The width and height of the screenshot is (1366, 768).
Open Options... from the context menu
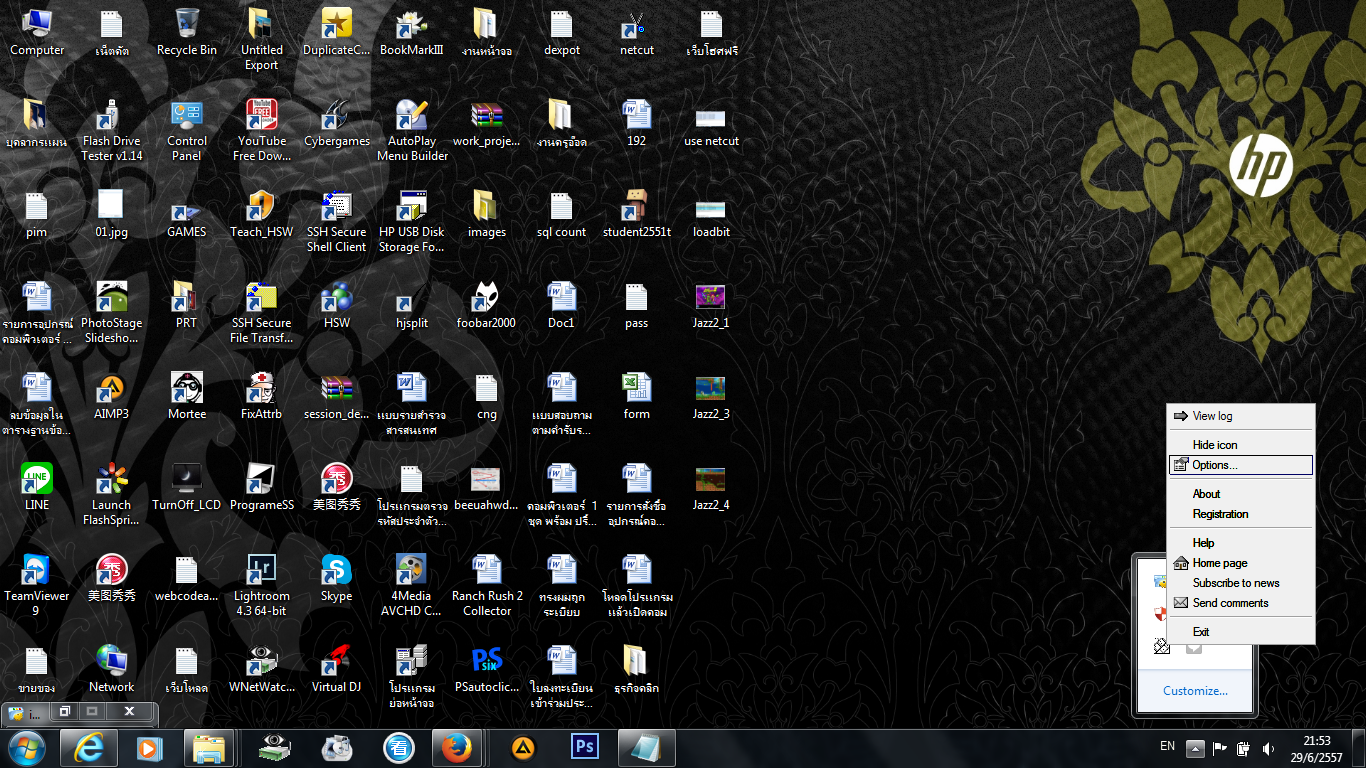click(x=1240, y=465)
